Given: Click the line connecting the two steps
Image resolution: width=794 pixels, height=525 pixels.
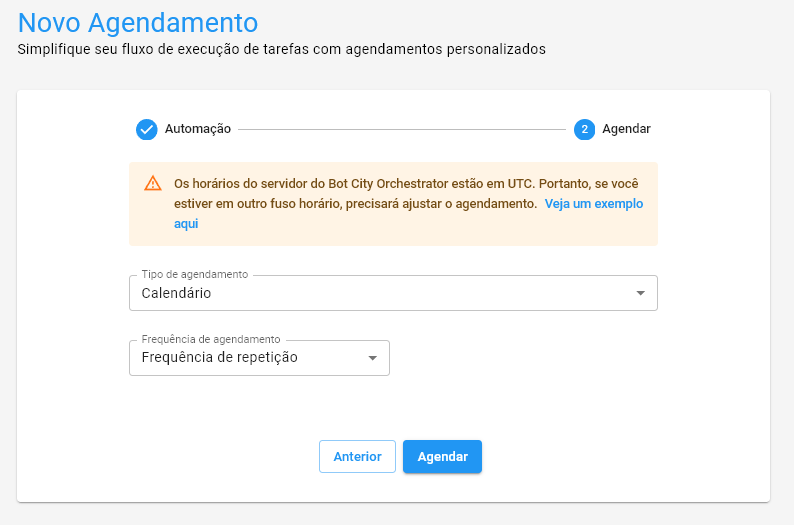Looking at the screenshot, I should [x=402, y=129].
